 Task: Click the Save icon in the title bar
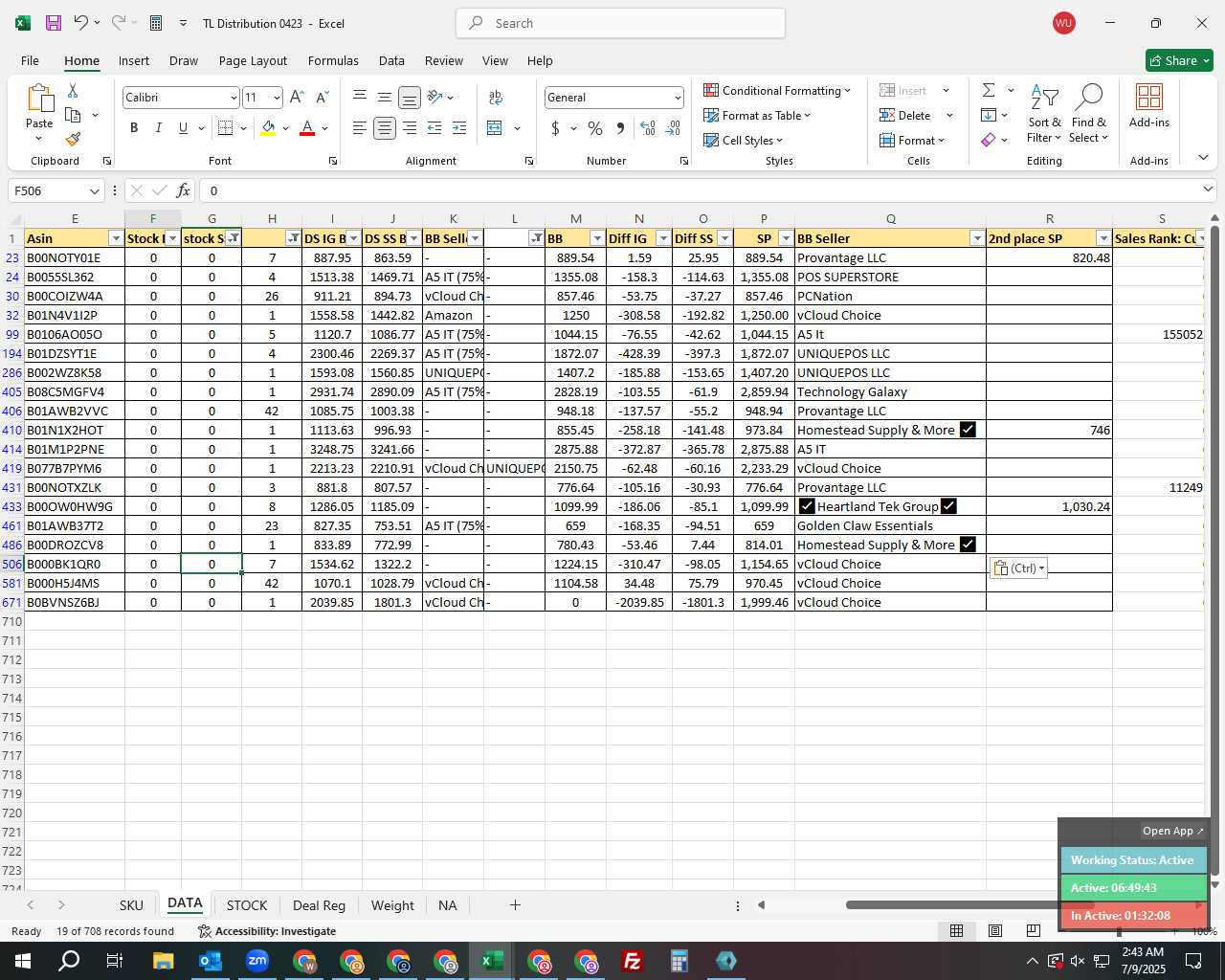pos(54,23)
